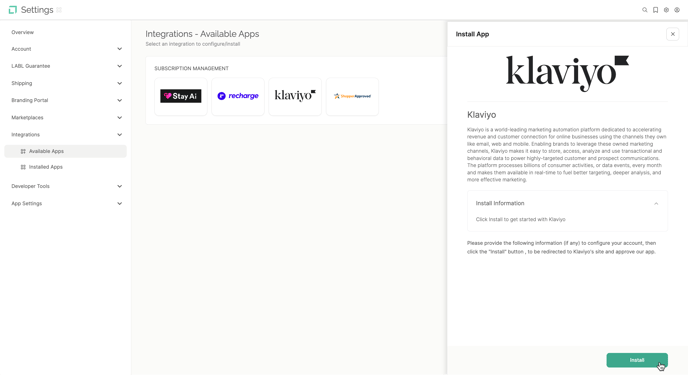Click Integrations in the sidebar
688x375 pixels.
[x=25, y=135]
